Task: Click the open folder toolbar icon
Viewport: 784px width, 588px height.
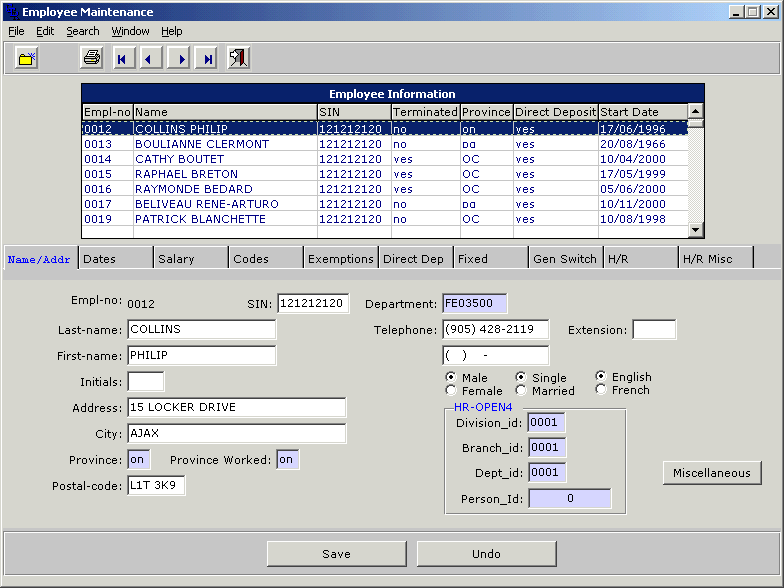Action: tap(27, 58)
